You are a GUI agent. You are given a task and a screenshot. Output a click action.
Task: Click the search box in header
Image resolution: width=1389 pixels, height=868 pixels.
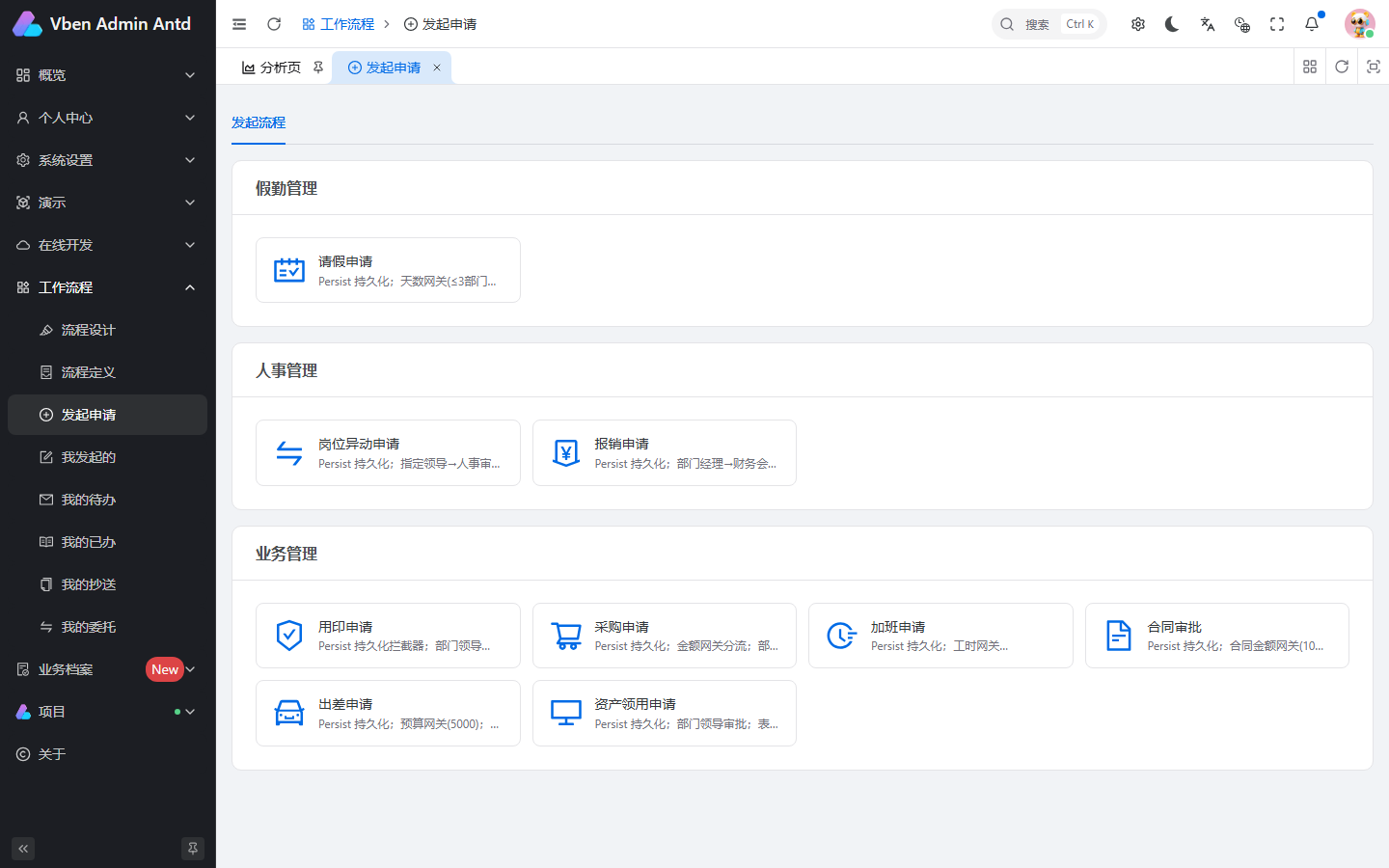point(1049,24)
